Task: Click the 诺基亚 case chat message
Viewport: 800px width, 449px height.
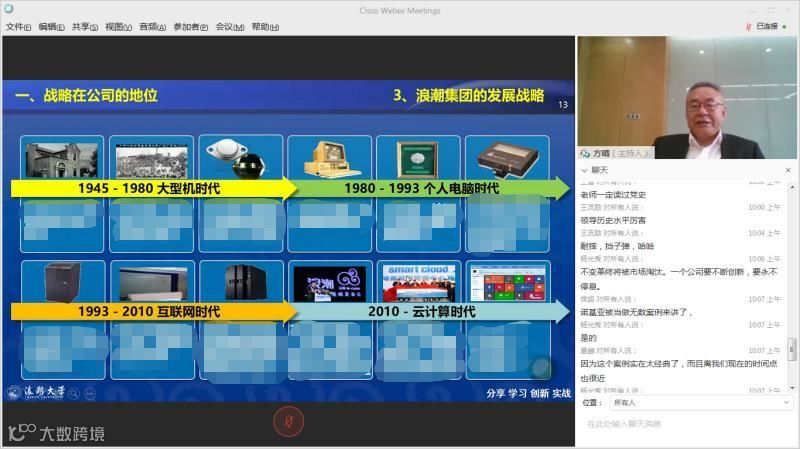Action: click(x=636, y=312)
